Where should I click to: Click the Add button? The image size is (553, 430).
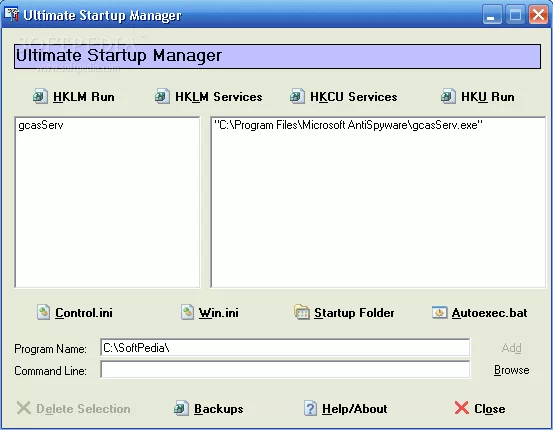point(511,348)
